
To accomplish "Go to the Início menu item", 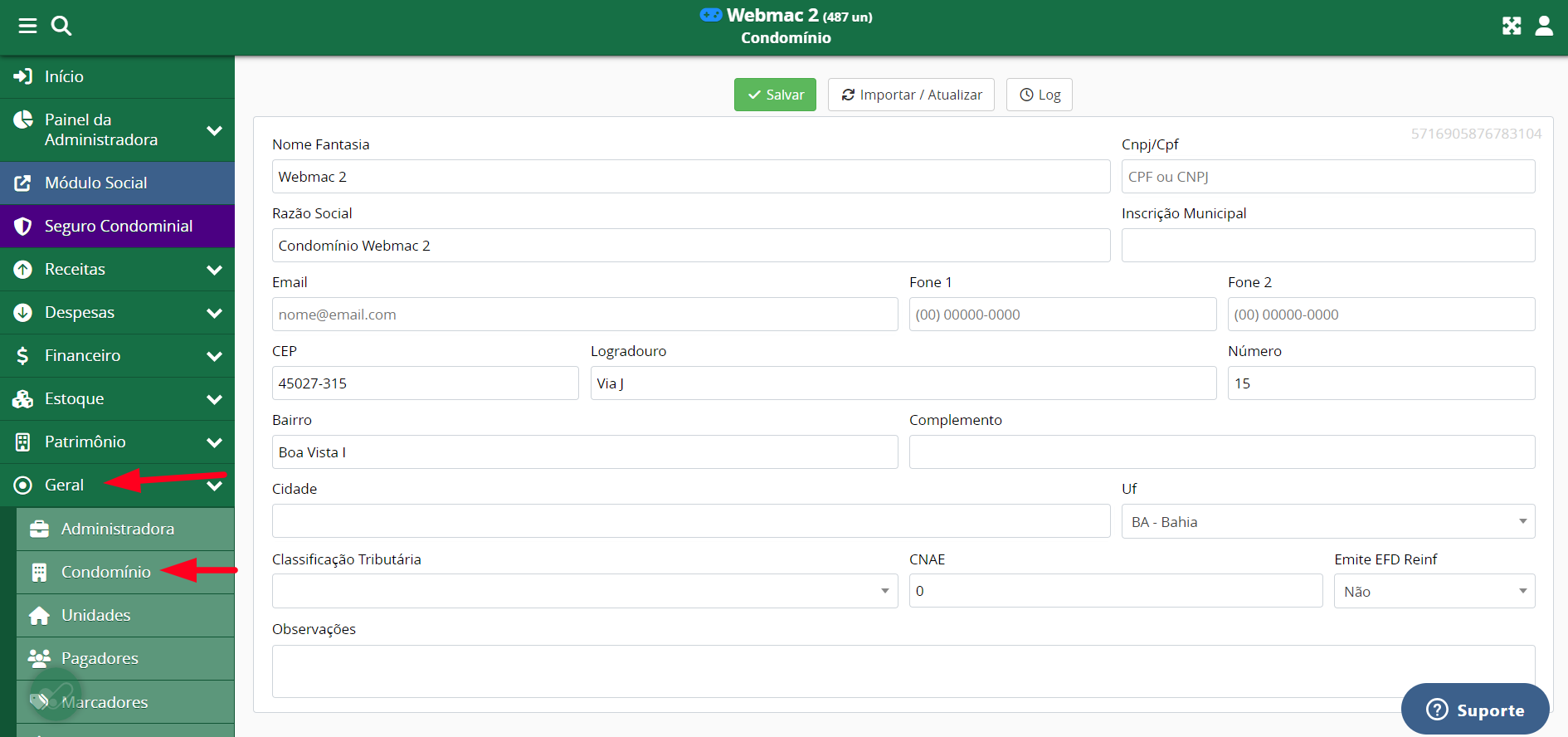I will 64,76.
